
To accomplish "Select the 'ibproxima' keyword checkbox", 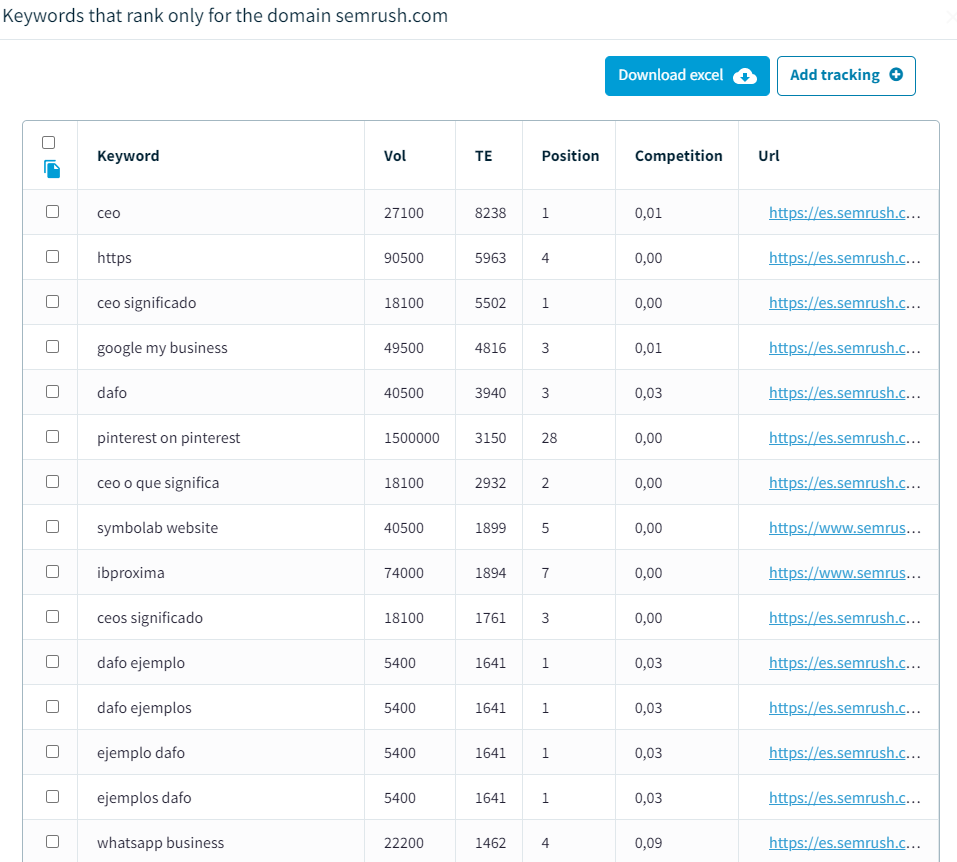I will point(52,572).
